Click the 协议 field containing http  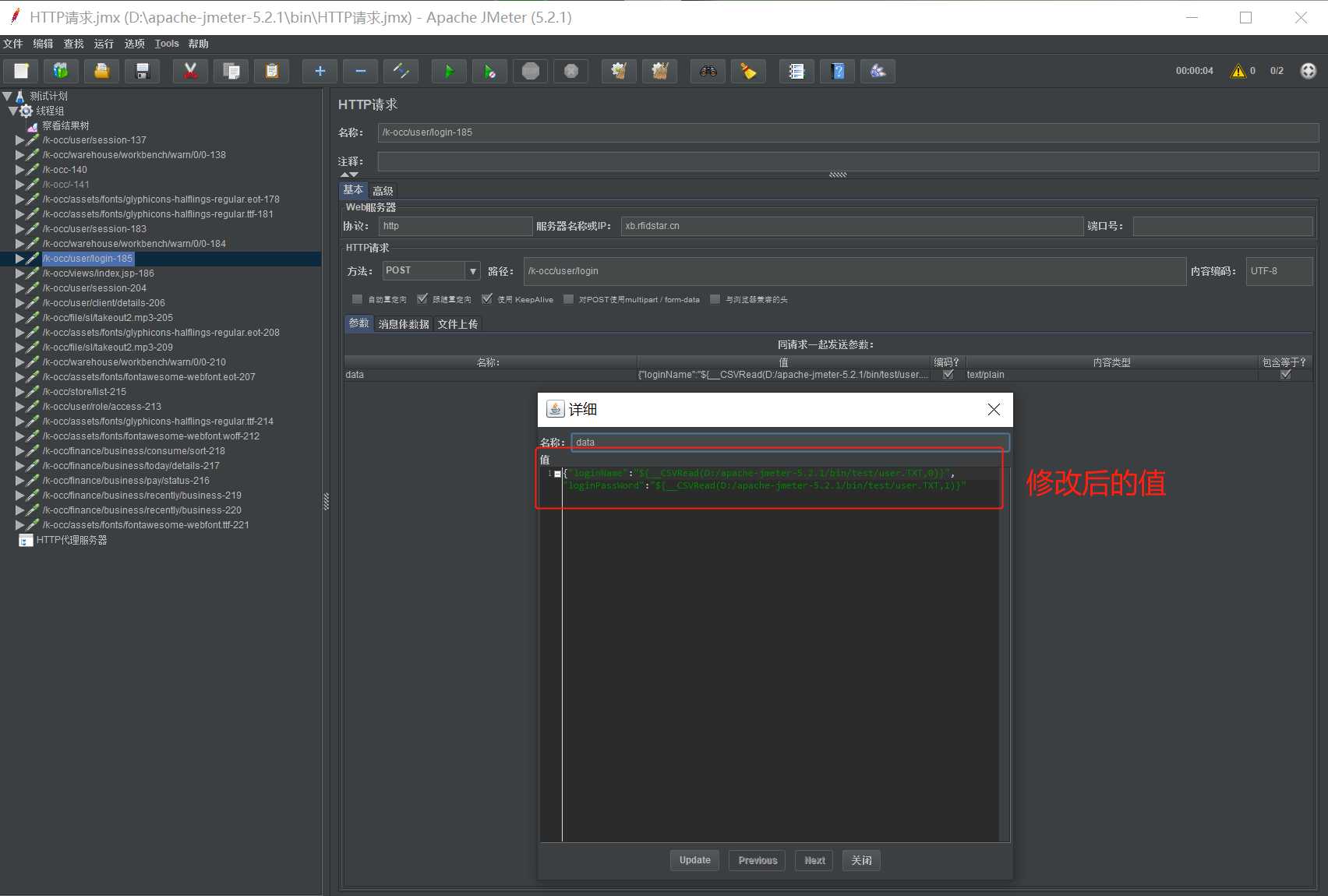point(456,226)
